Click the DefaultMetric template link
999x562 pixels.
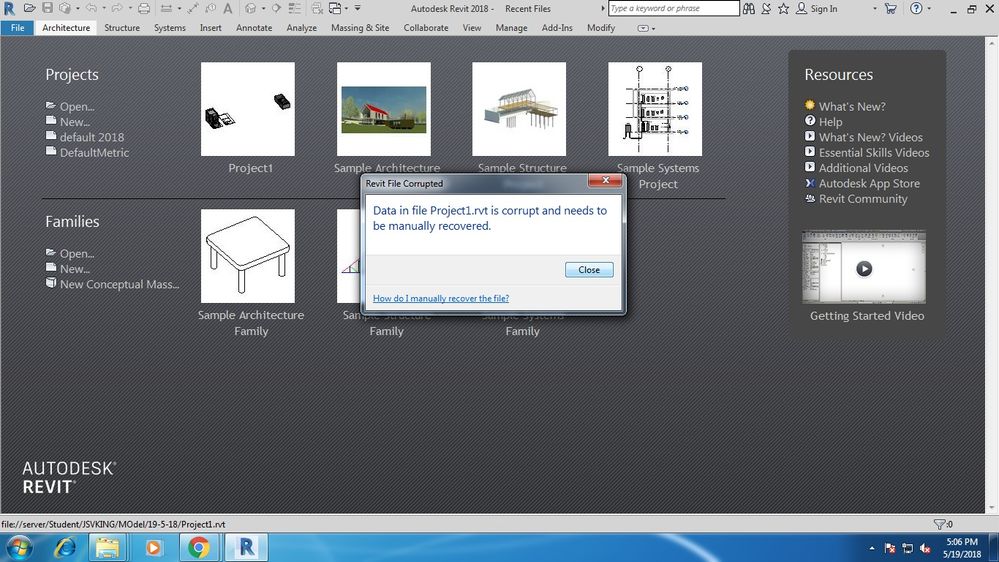point(94,152)
